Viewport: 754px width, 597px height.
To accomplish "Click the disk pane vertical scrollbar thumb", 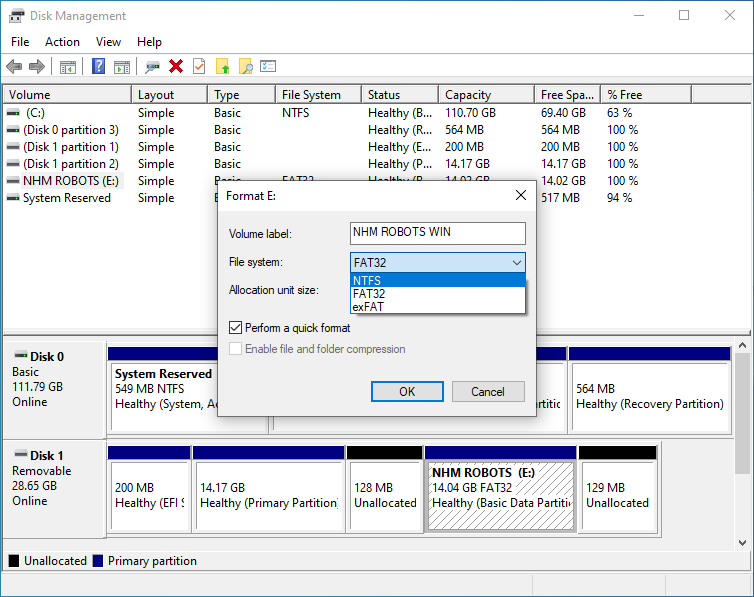I will pyautogui.click(x=742, y=413).
